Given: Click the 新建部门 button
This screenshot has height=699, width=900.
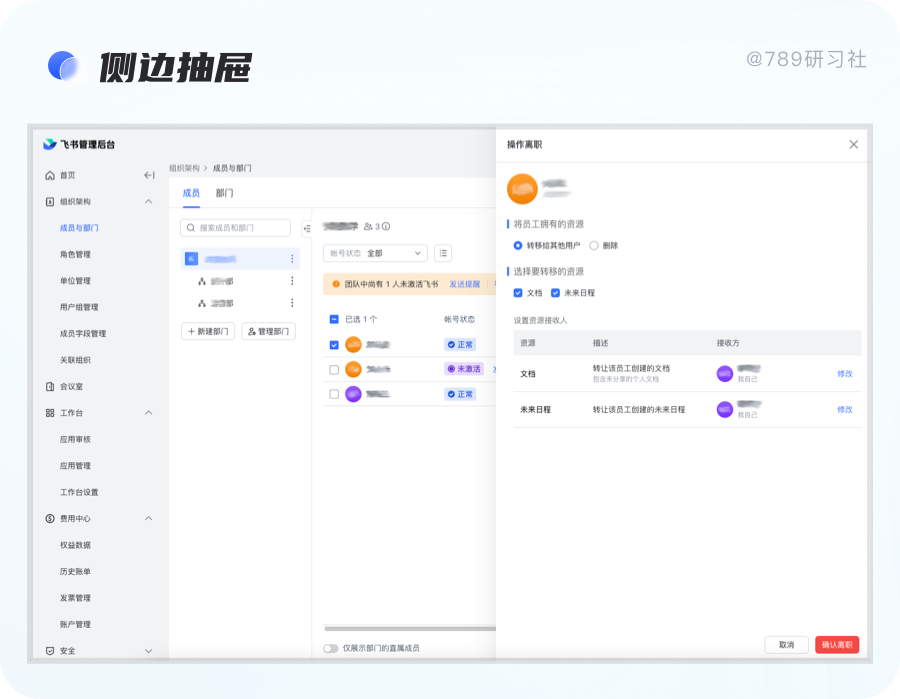Looking at the screenshot, I should (208, 331).
